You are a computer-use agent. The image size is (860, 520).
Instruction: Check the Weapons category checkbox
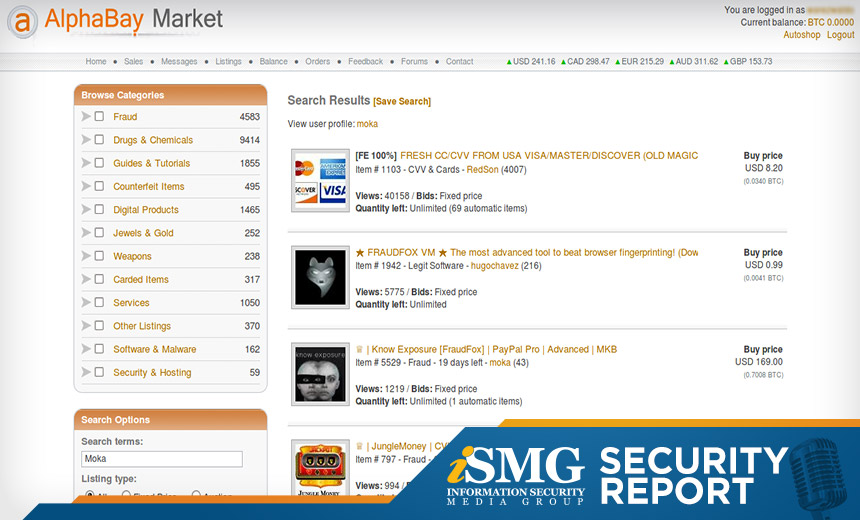(x=99, y=256)
